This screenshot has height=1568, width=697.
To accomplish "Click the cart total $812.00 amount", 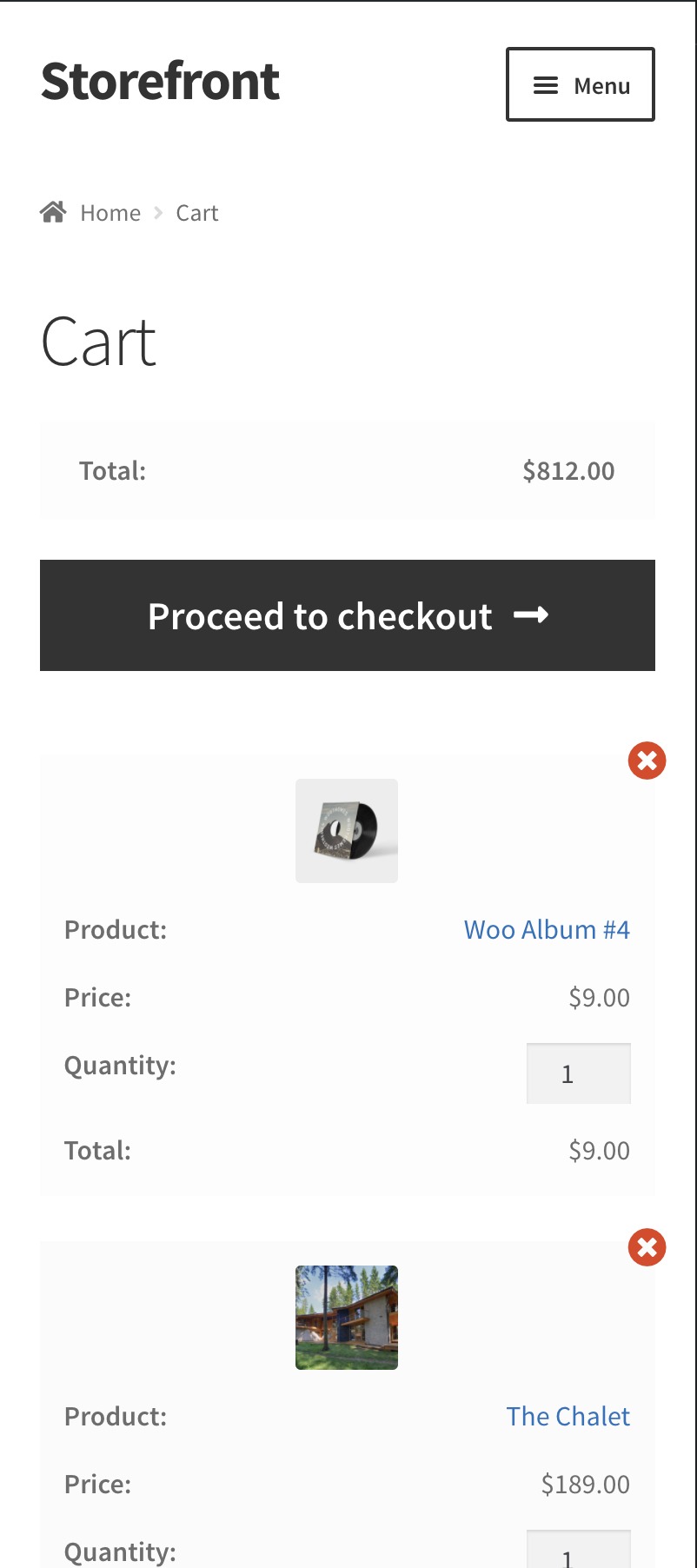I will pyautogui.click(x=568, y=471).
